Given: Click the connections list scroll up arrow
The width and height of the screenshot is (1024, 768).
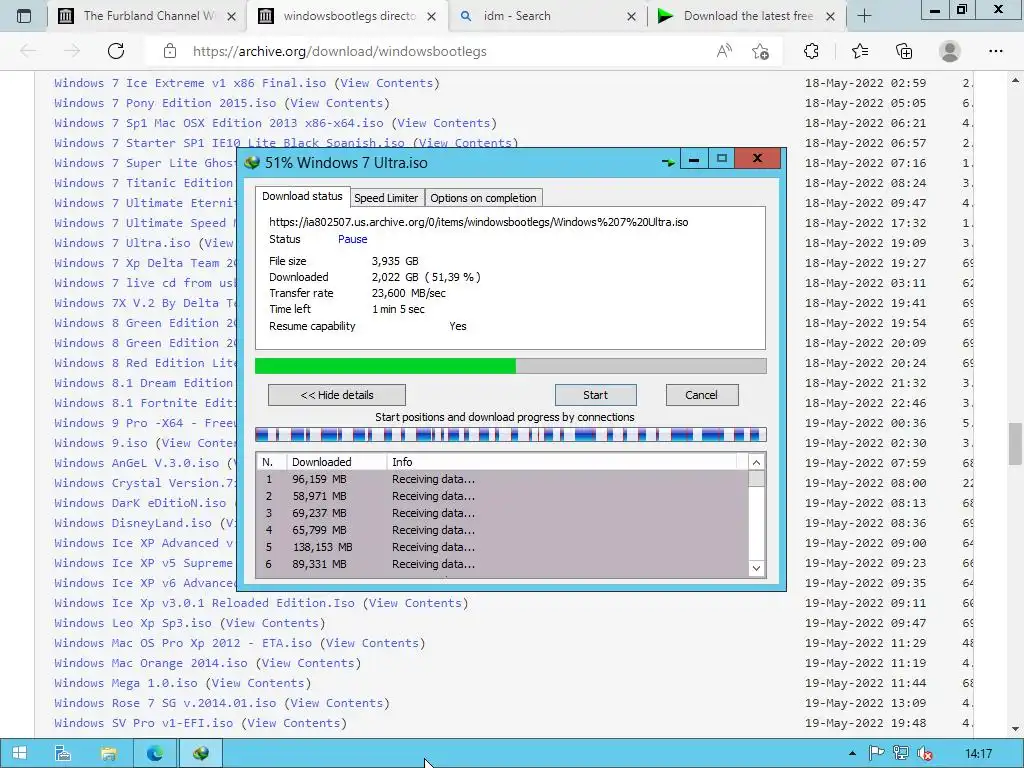Looking at the screenshot, I should click(756, 462).
